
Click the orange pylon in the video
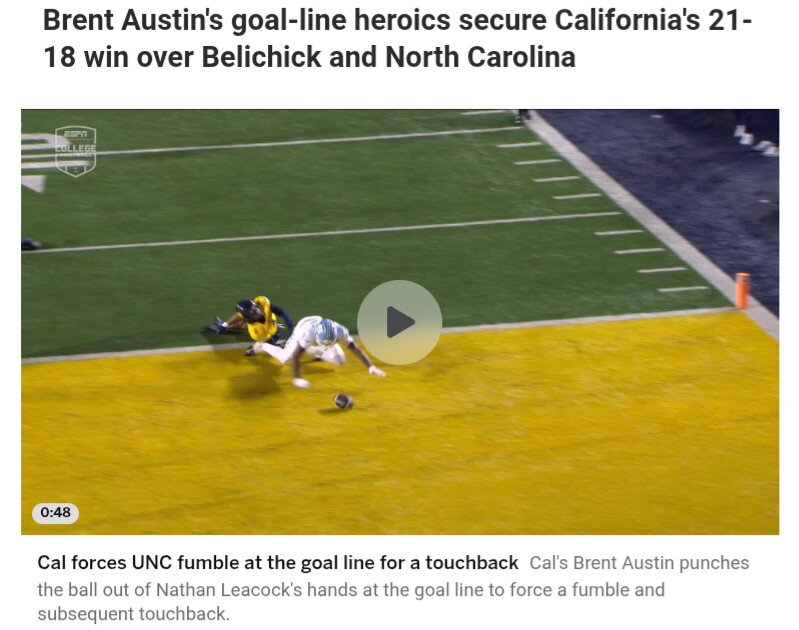click(742, 291)
